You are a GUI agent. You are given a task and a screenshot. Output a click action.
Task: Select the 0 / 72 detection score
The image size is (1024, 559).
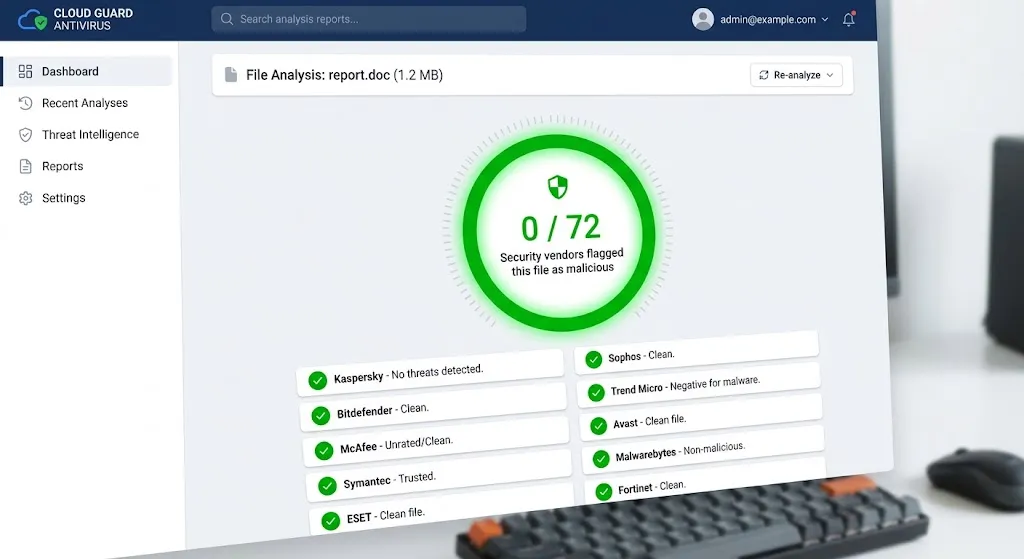pyautogui.click(x=560, y=227)
